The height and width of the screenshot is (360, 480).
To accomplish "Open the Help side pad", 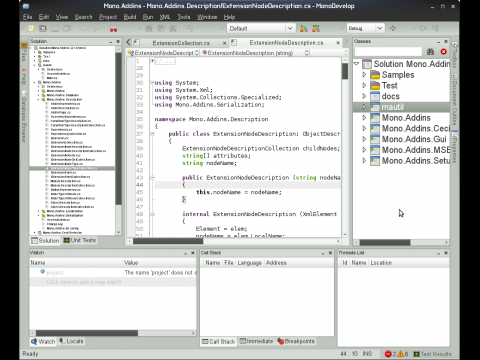I will point(24,76).
